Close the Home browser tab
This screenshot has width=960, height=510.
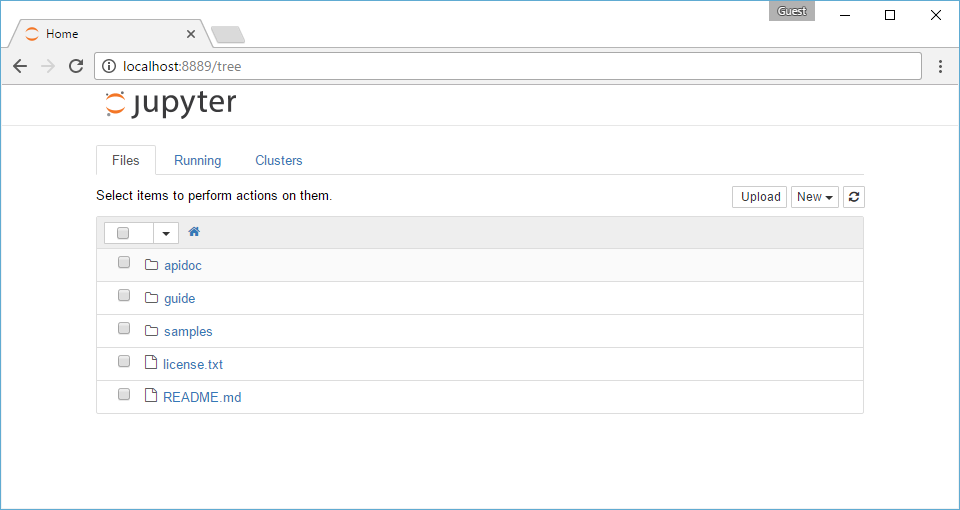click(191, 34)
